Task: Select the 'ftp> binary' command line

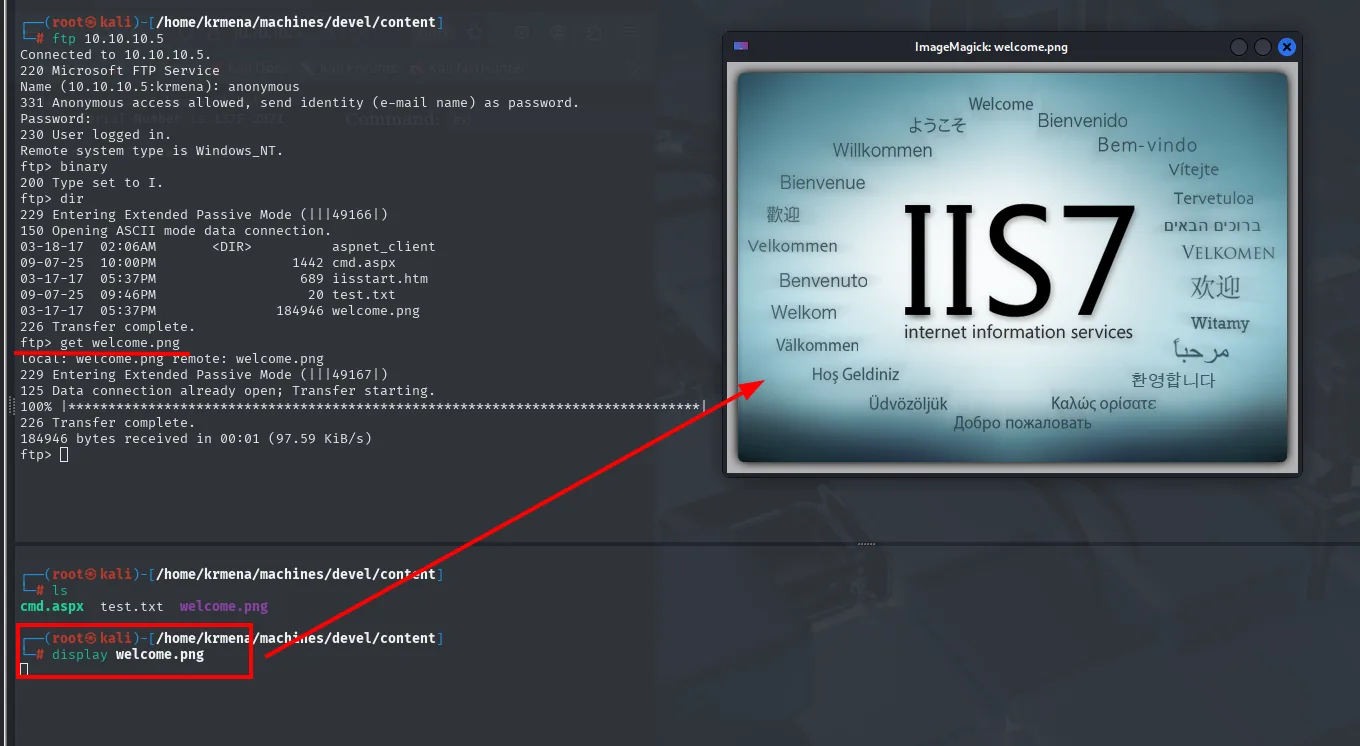Action: coord(64,166)
